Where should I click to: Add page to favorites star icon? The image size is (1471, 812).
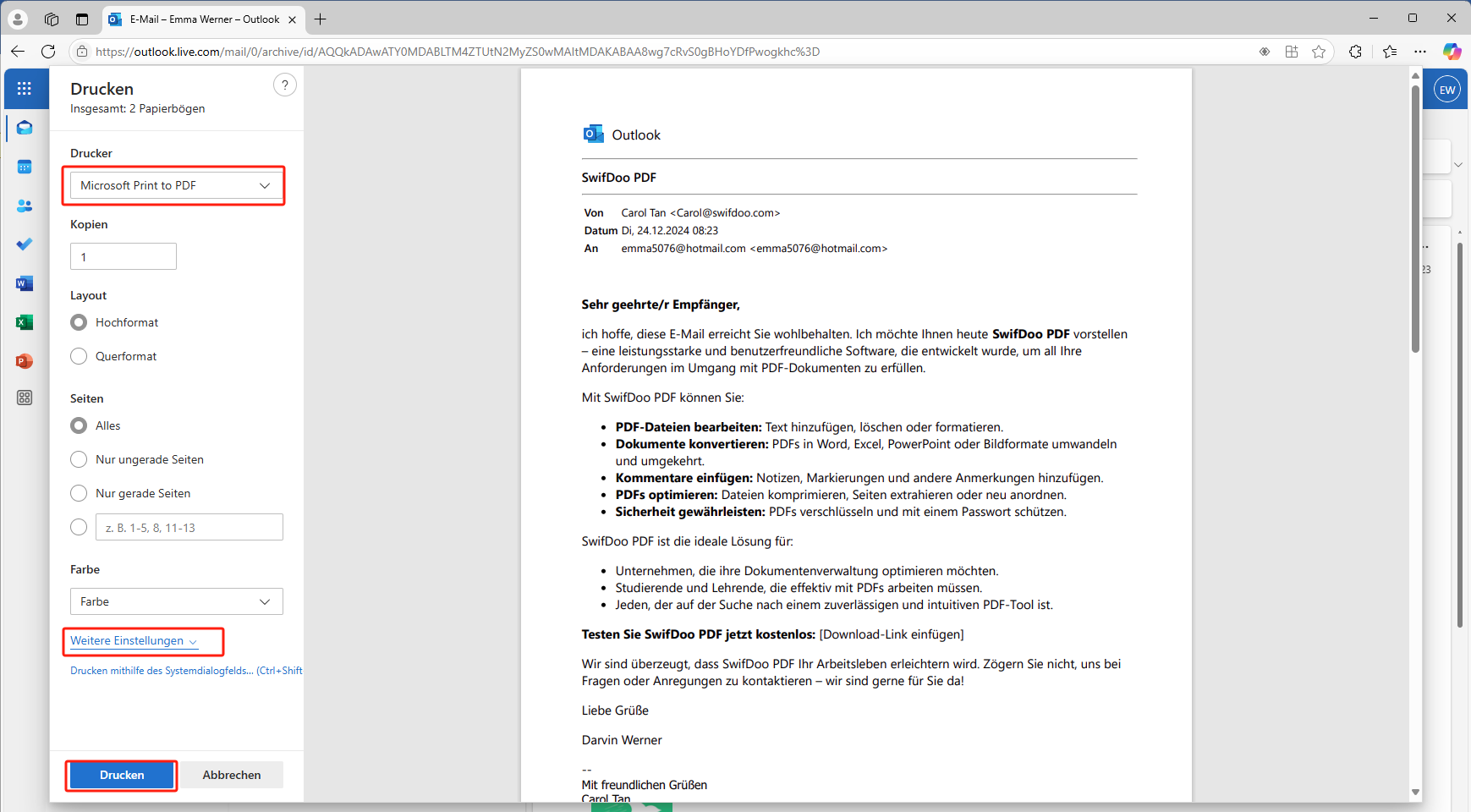(1319, 52)
